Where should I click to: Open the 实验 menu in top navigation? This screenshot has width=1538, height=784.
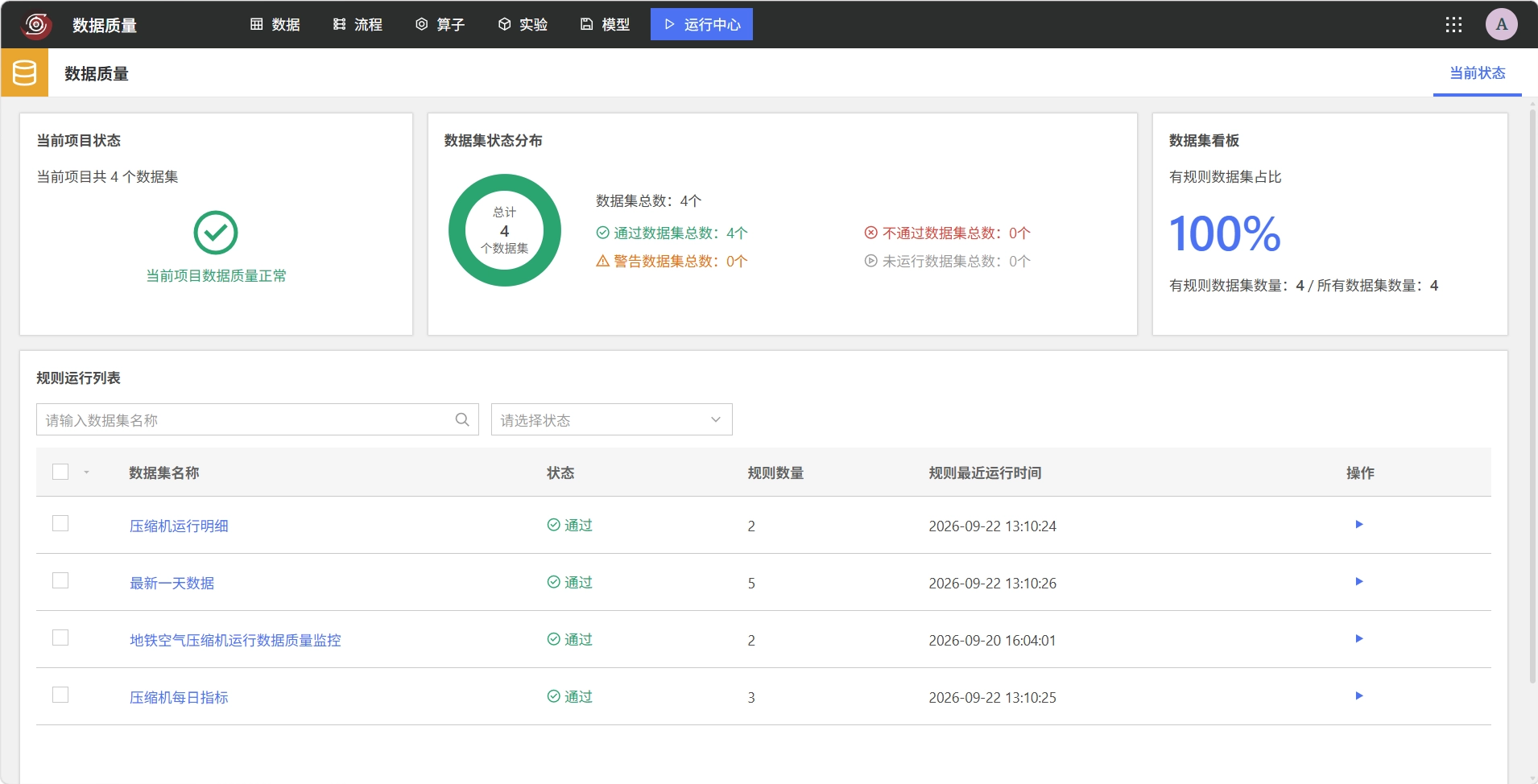tap(523, 25)
